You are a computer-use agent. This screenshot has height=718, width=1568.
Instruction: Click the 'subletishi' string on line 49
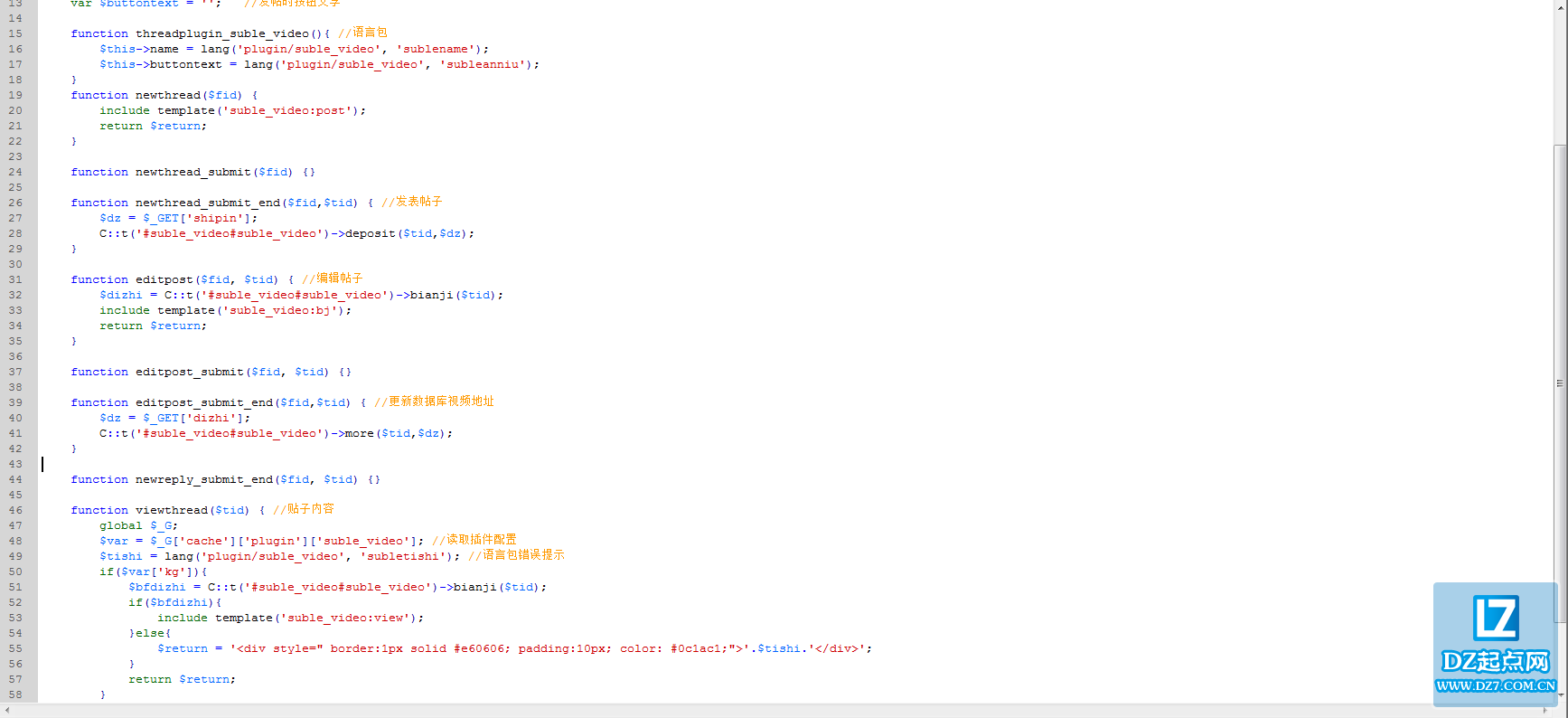click(x=403, y=556)
